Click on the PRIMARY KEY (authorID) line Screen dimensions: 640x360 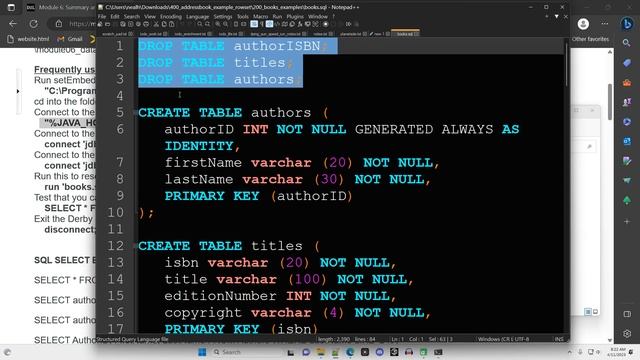click(258, 196)
